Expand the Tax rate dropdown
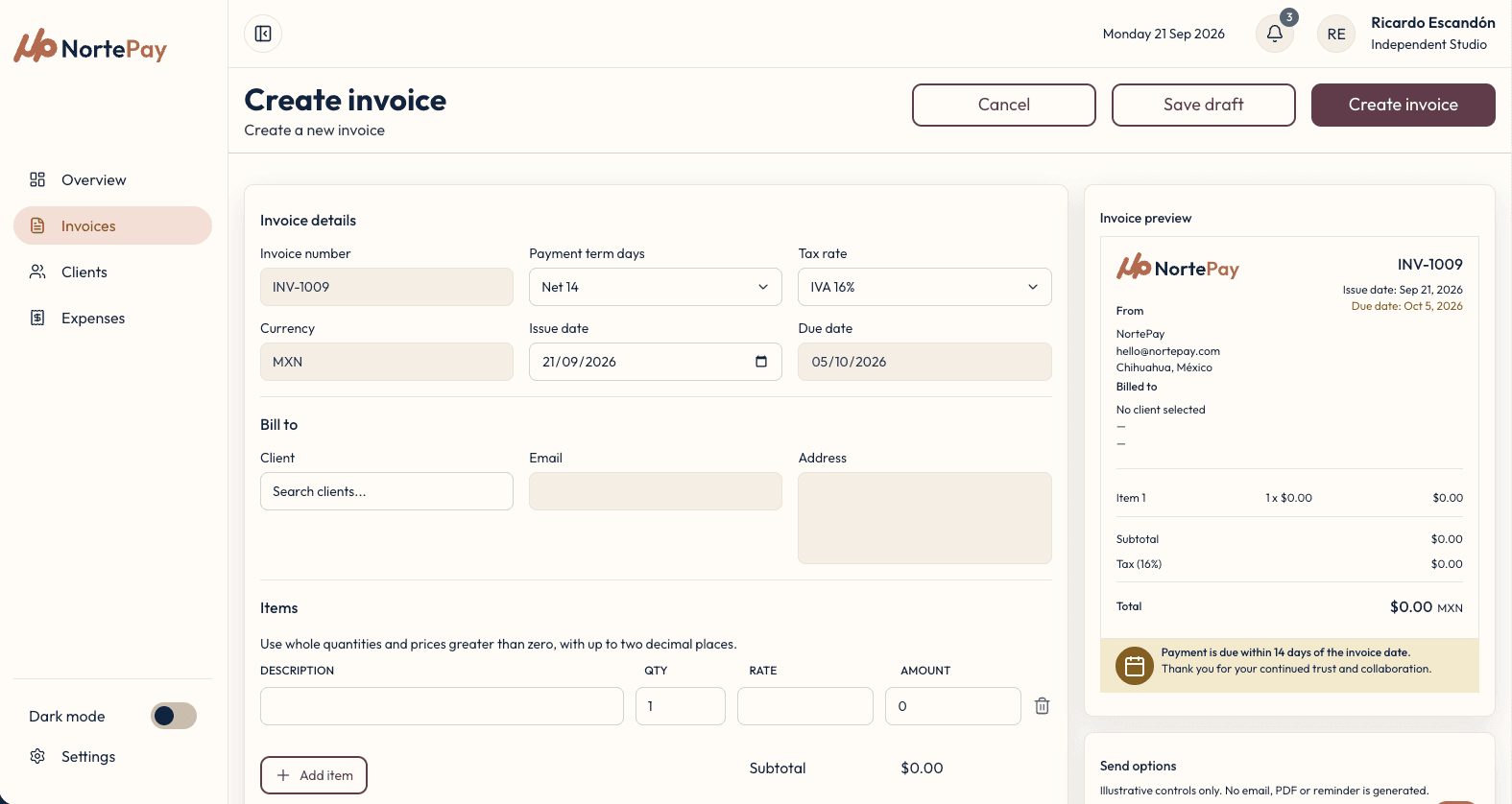 coord(924,287)
